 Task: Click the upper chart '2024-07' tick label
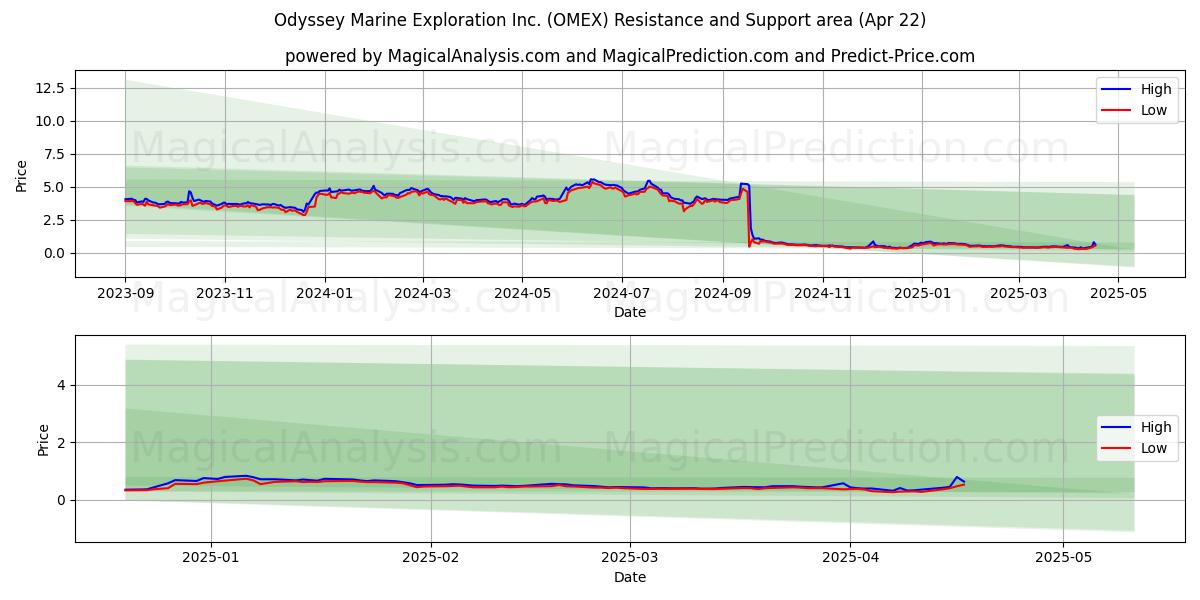[621, 294]
